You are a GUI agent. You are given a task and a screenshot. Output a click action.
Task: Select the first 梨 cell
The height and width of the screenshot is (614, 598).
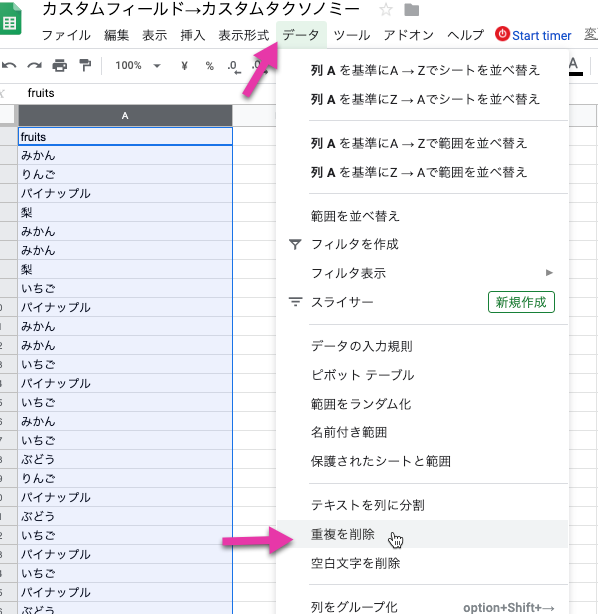point(125,213)
